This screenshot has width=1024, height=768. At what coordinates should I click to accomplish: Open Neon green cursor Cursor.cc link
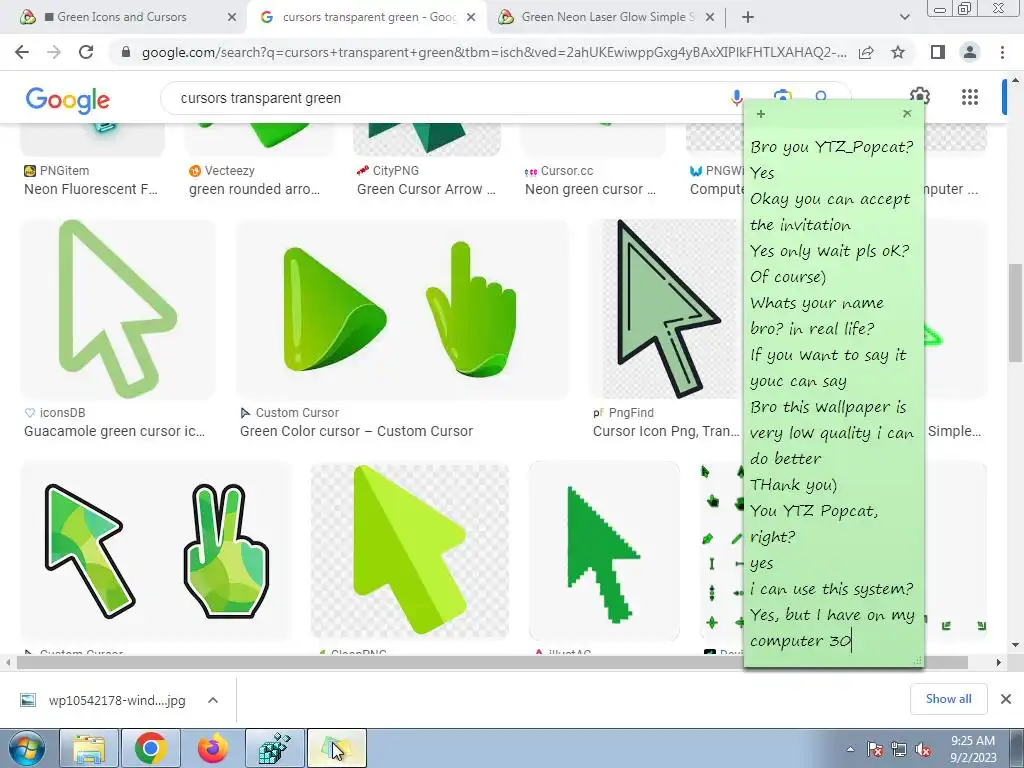[590, 189]
